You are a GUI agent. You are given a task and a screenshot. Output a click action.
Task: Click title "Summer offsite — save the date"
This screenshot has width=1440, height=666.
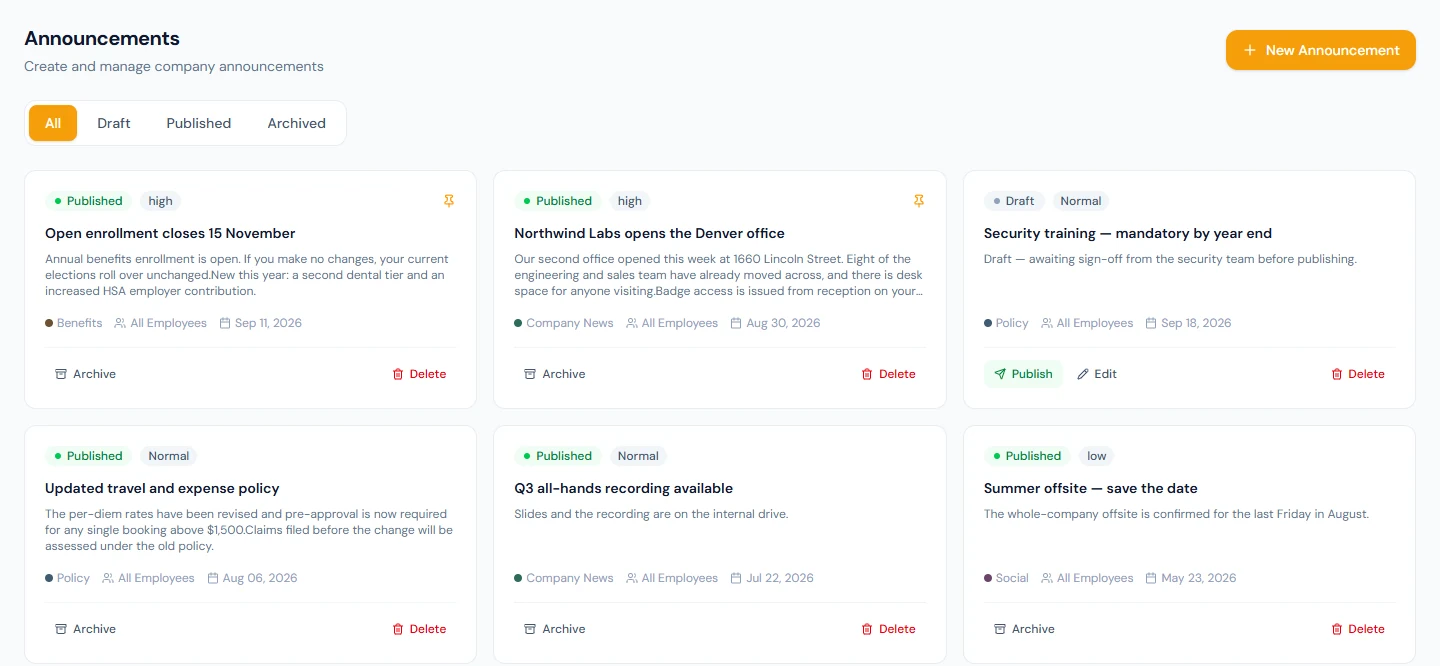pyautogui.click(x=1090, y=488)
